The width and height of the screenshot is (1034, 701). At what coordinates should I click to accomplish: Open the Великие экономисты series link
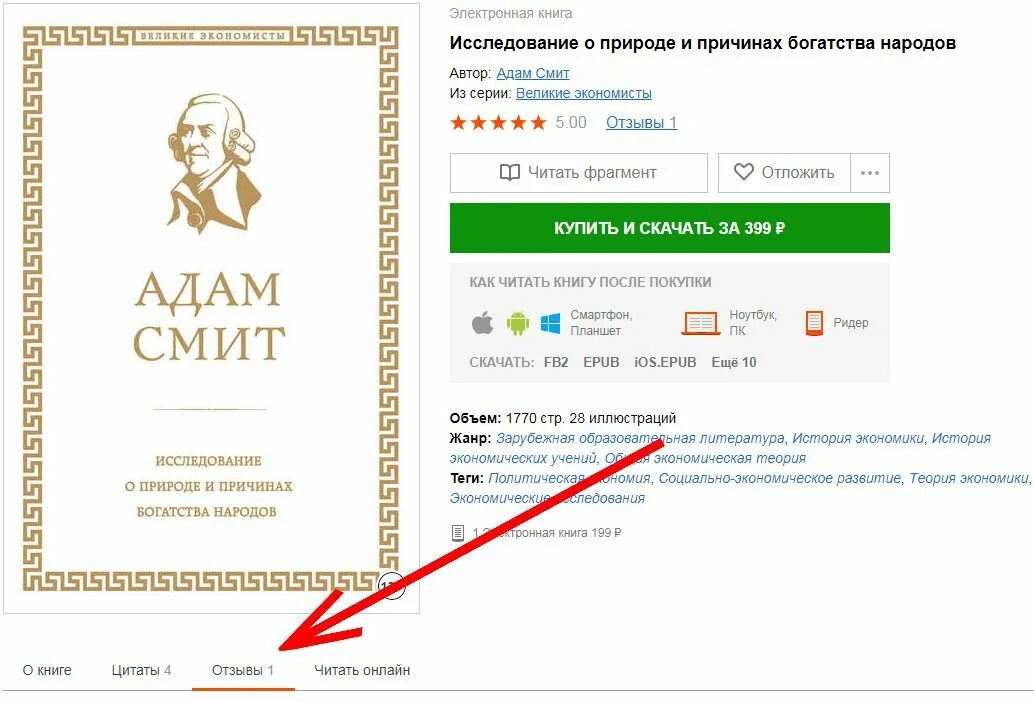pyautogui.click(x=584, y=93)
